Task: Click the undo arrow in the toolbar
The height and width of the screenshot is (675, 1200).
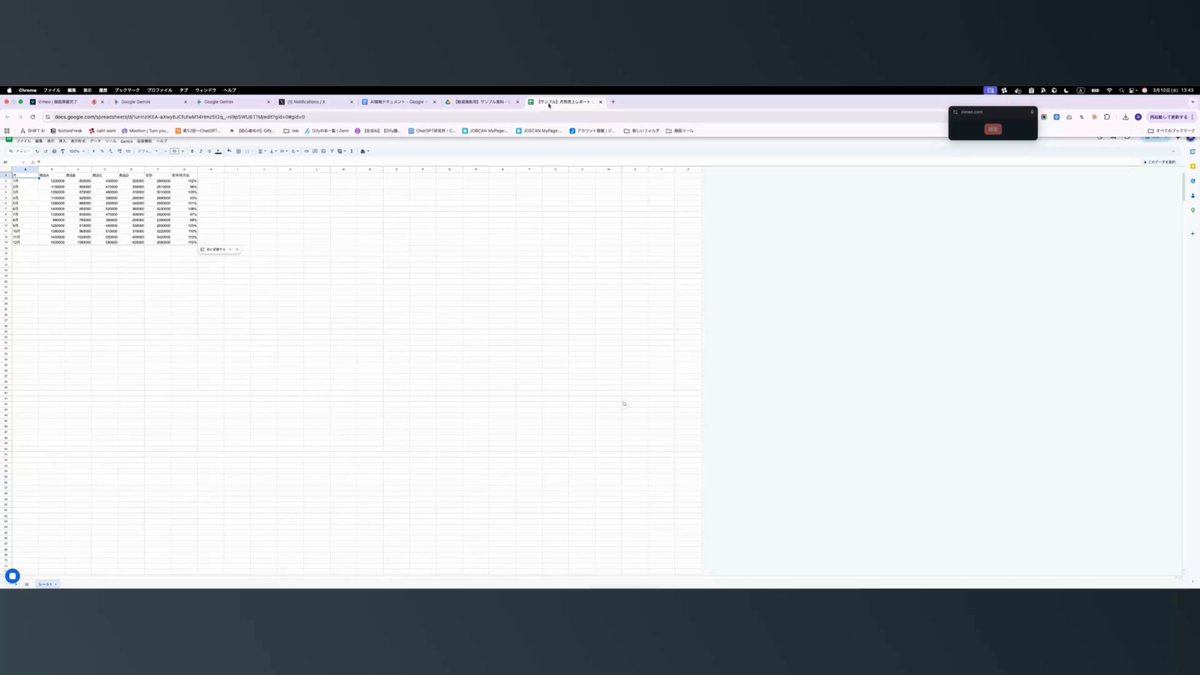Action: 37,151
